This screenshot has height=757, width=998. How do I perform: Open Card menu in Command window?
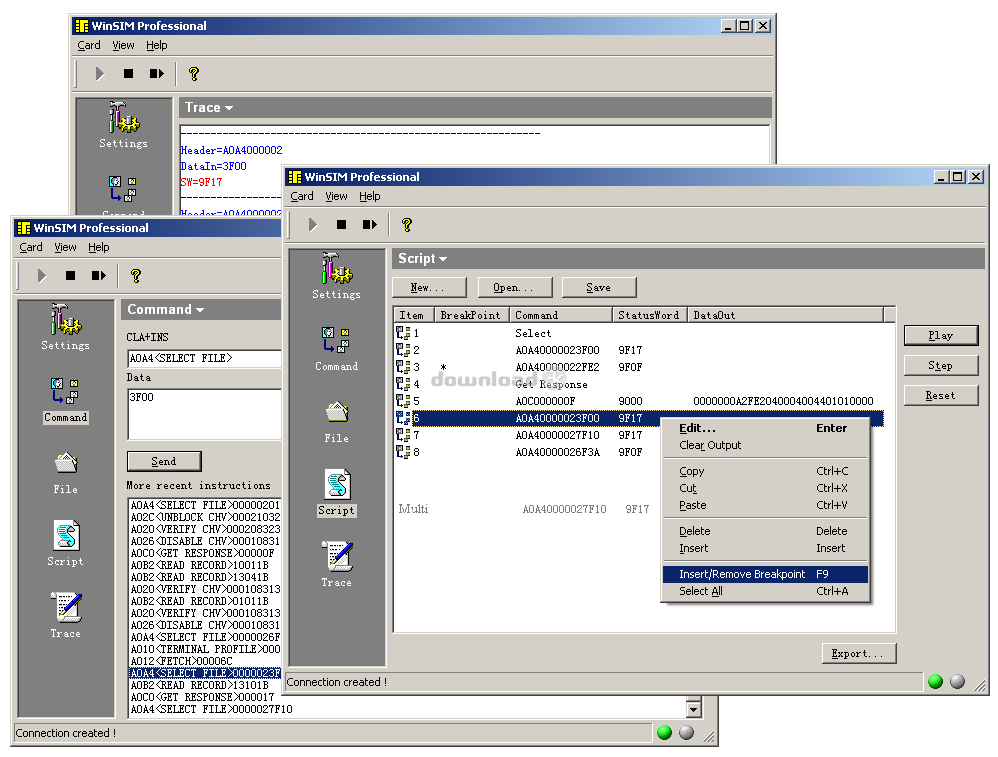[31, 247]
